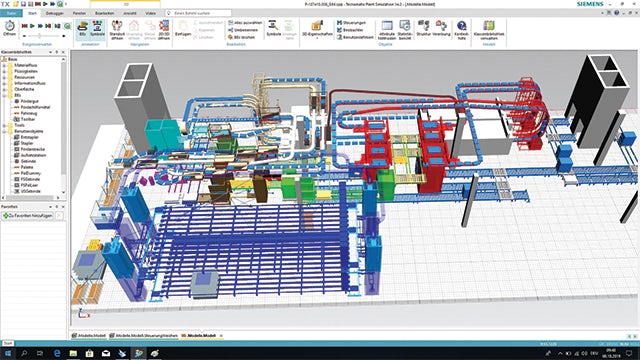Select Förderstrecke in the tree
Viewport: 640px width, 360px height.
click(33, 149)
